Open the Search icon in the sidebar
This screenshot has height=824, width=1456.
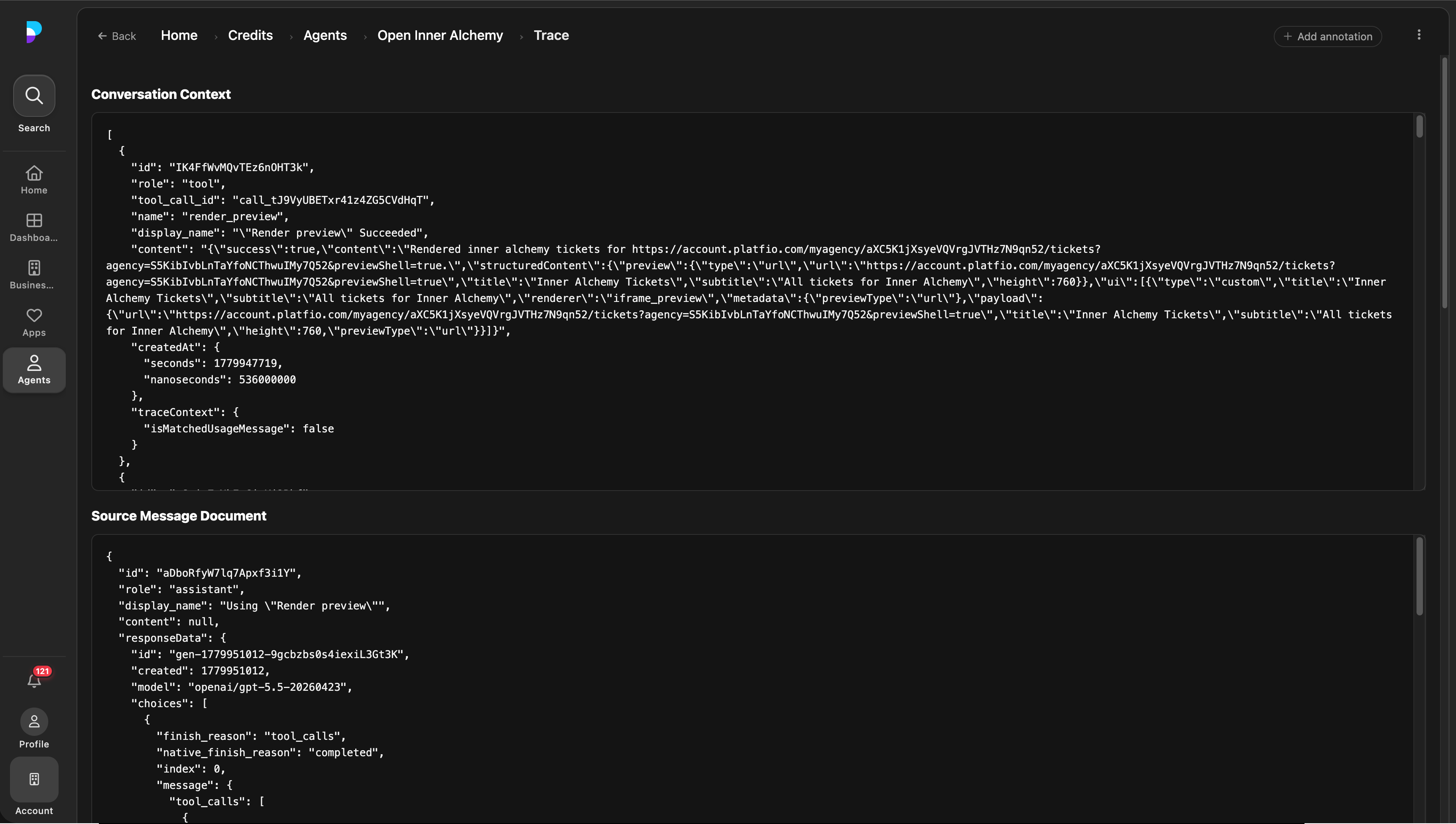click(x=34, y=96)
